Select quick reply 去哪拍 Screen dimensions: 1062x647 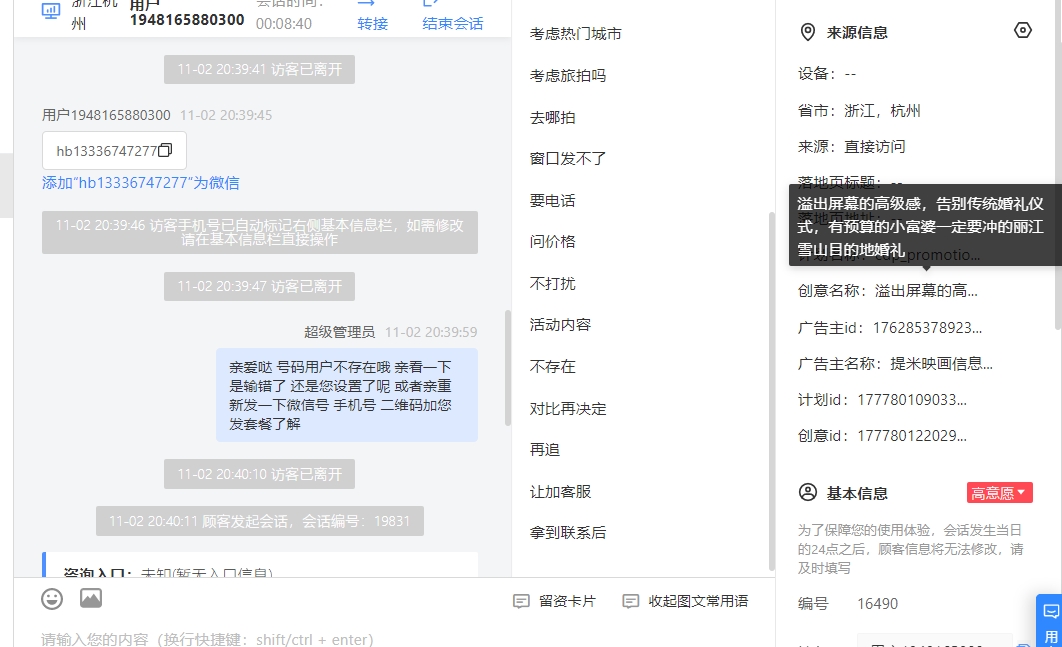click(553, 118)
